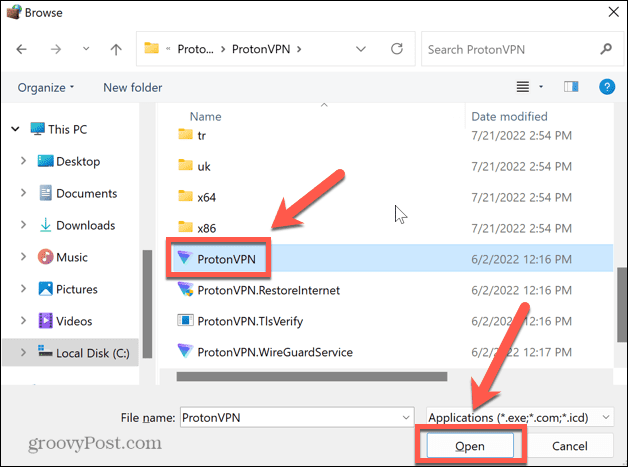Open the File name dropdown arrow
Viewport: 628px width, 467px height.
click(x=406, y=417)
